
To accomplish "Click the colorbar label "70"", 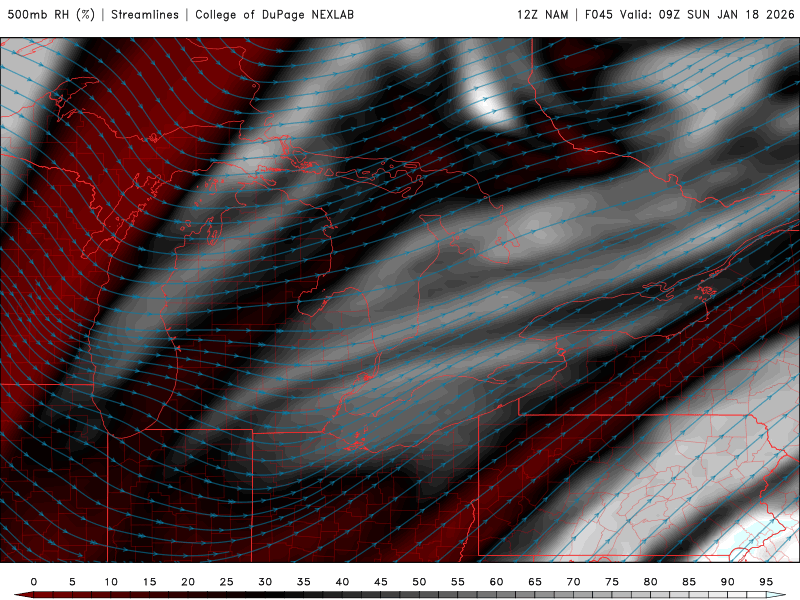I will pos(573,582).
